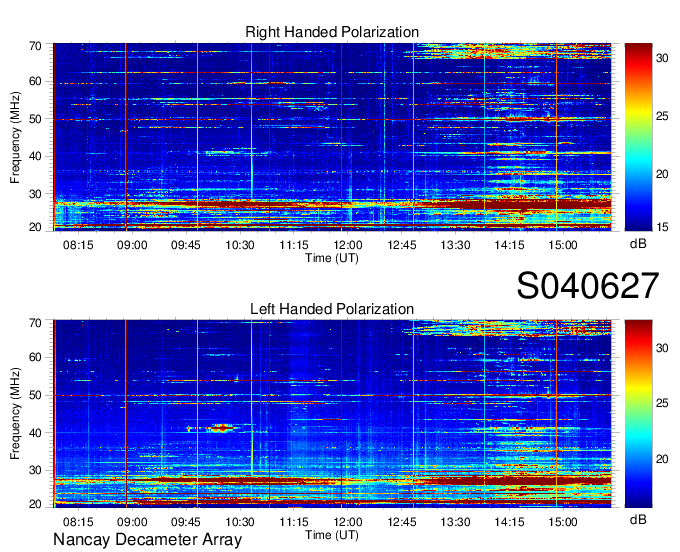Image resolution: width=680 pixels, height=552 pixels.
Task: Click Time (UT) label under Right Handed plot
Action: tap(332, 258)
